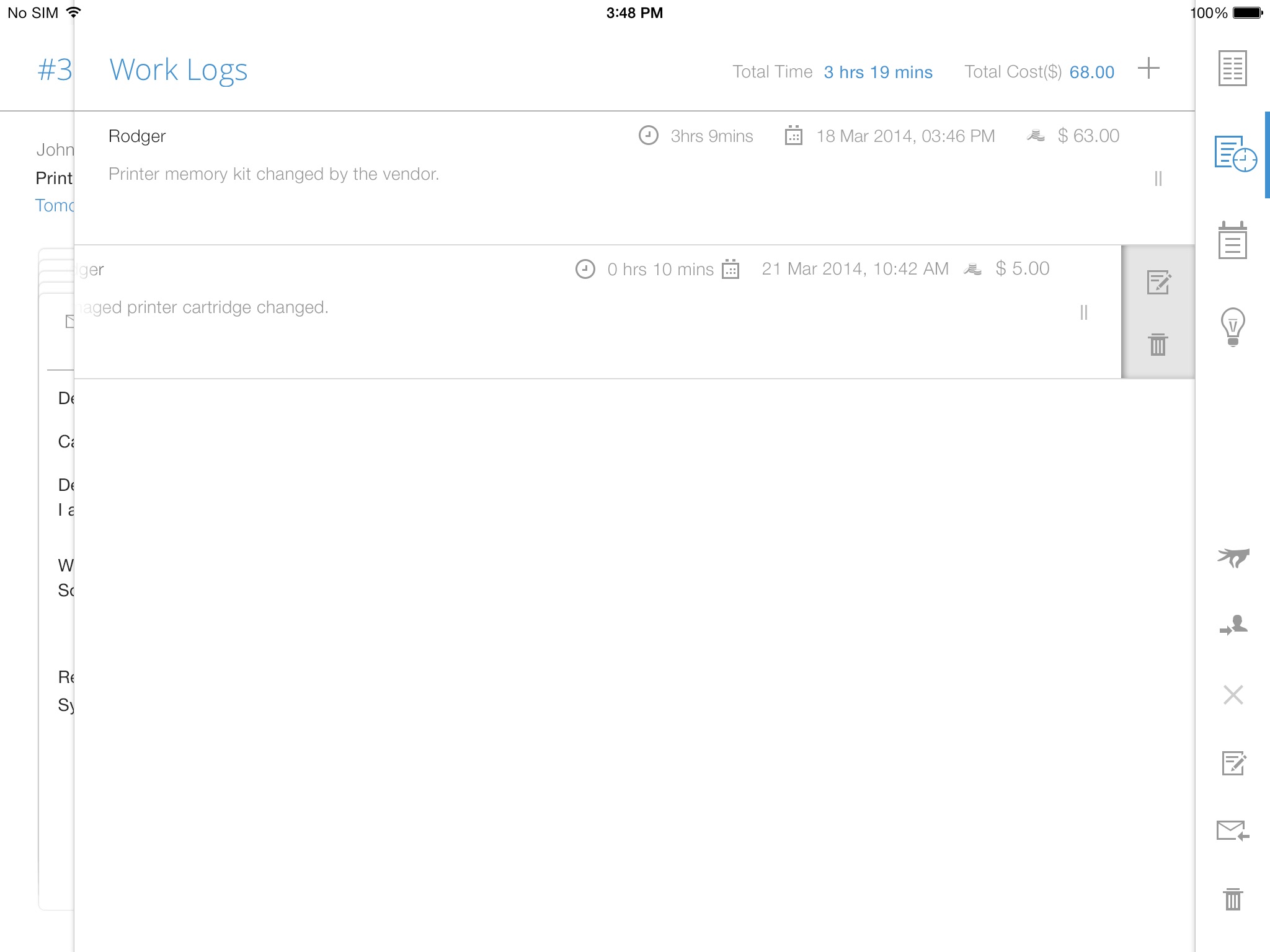Tap the Total Cost($) label
This screenshot has height=952, width=1270.
click(x=1013, y=72)
